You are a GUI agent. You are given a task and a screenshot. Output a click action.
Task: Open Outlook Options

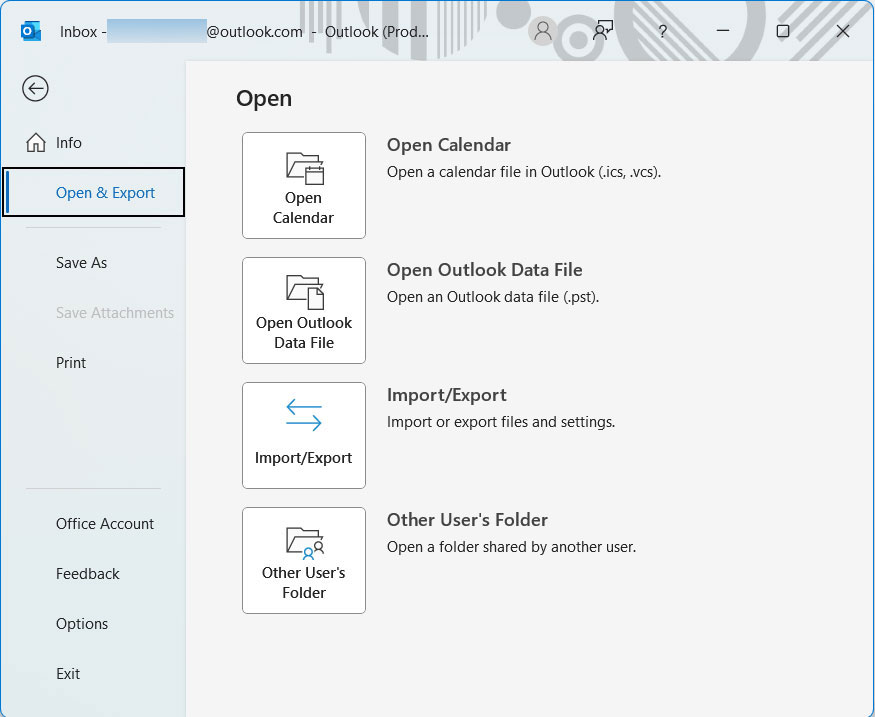[82, 623]
